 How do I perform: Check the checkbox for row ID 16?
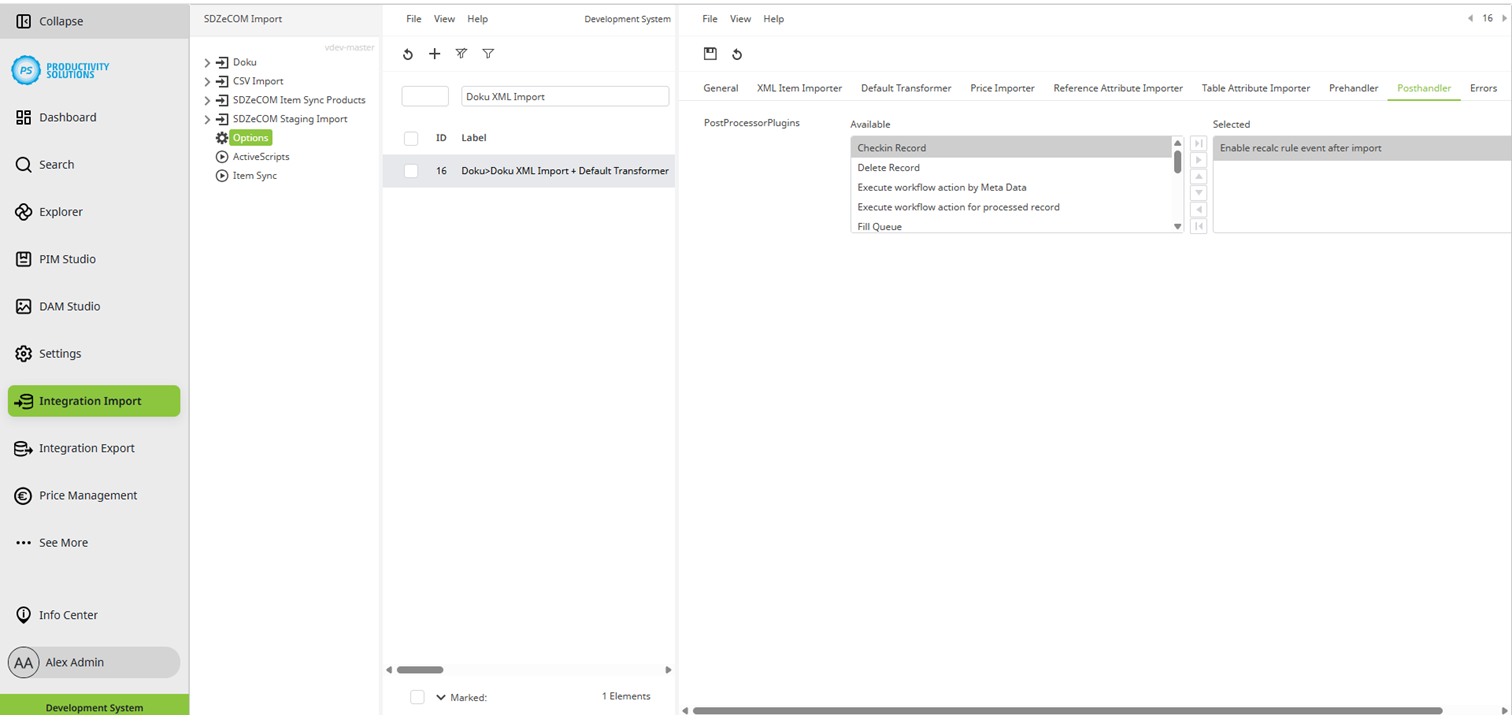[410, 170]
